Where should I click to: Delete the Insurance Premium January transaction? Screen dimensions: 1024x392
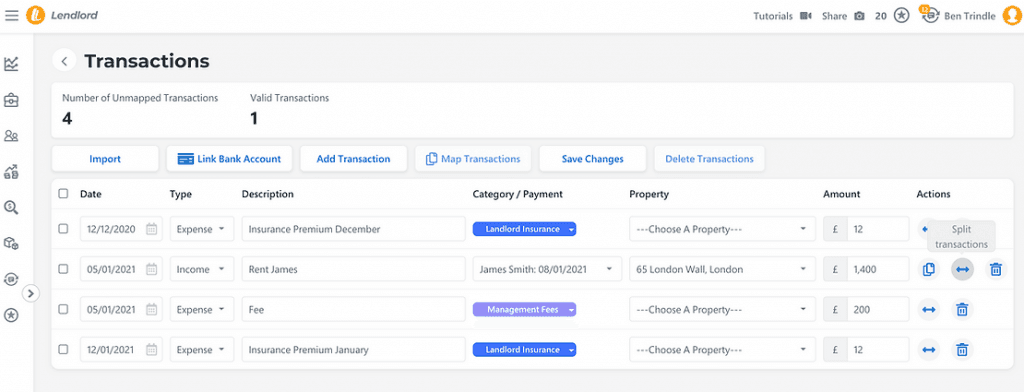962,350
